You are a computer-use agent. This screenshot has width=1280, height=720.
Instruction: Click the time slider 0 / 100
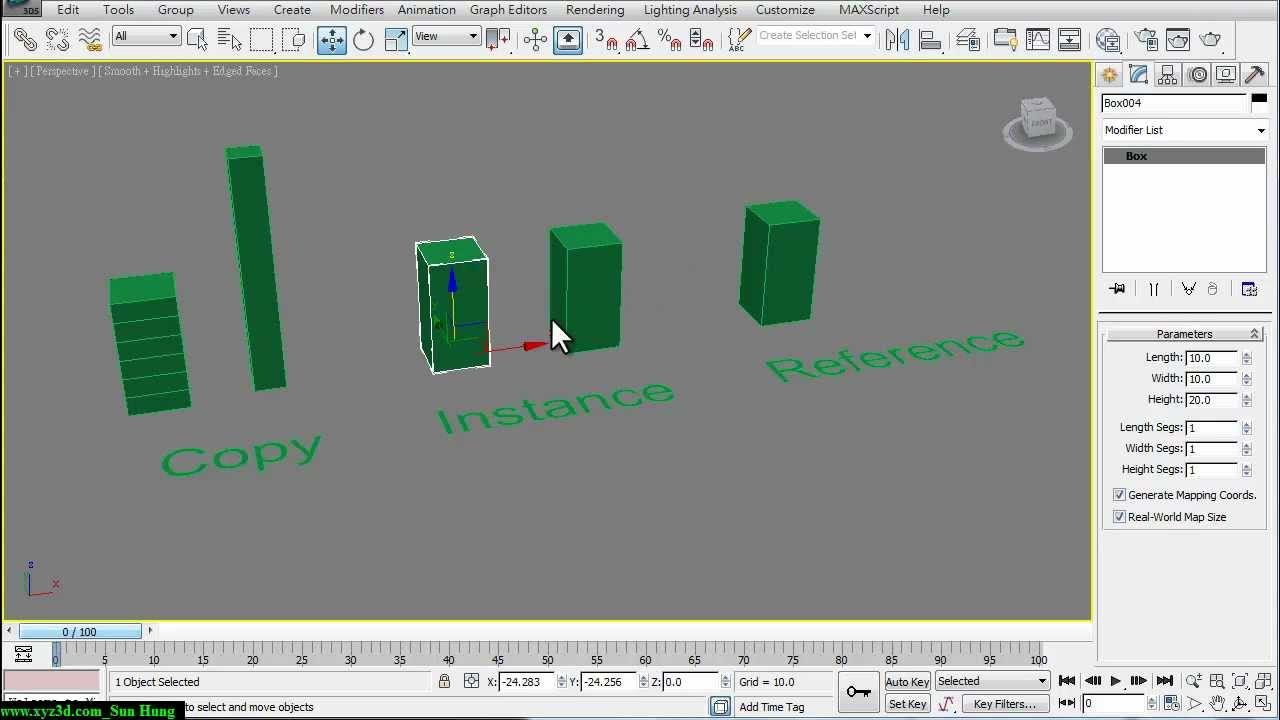(x=80, y=631)
